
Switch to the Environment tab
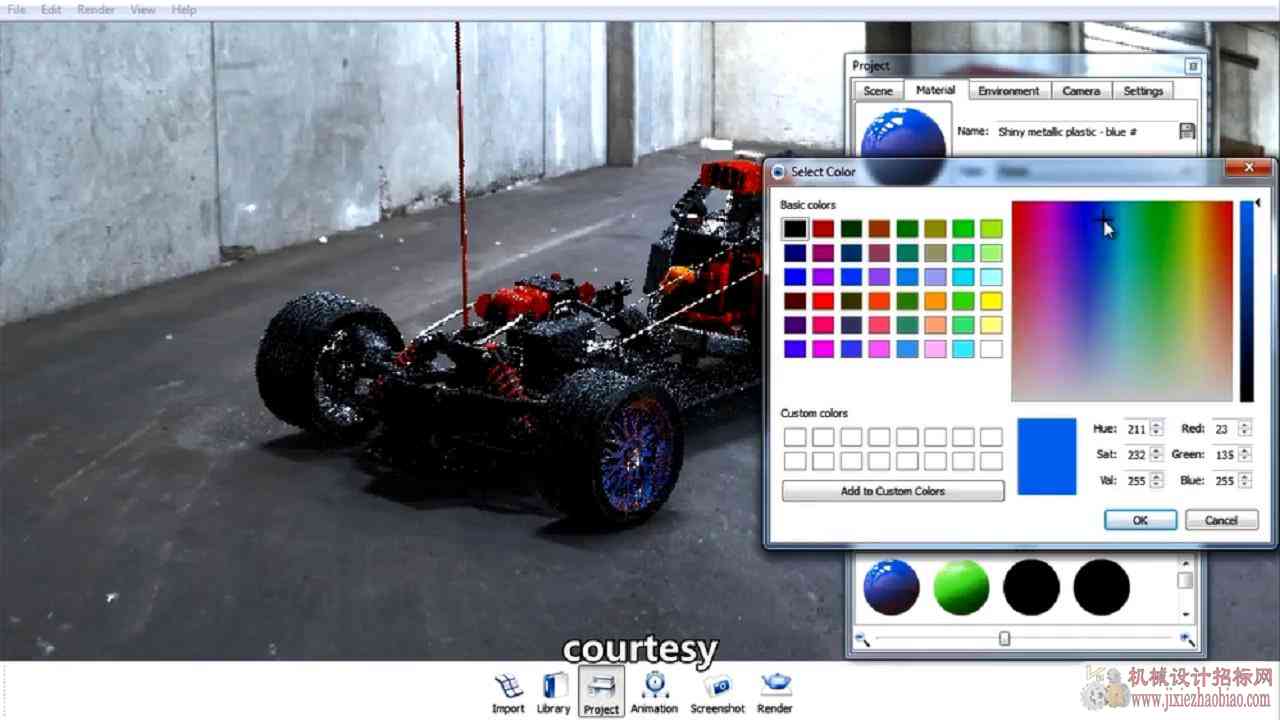1009,90
